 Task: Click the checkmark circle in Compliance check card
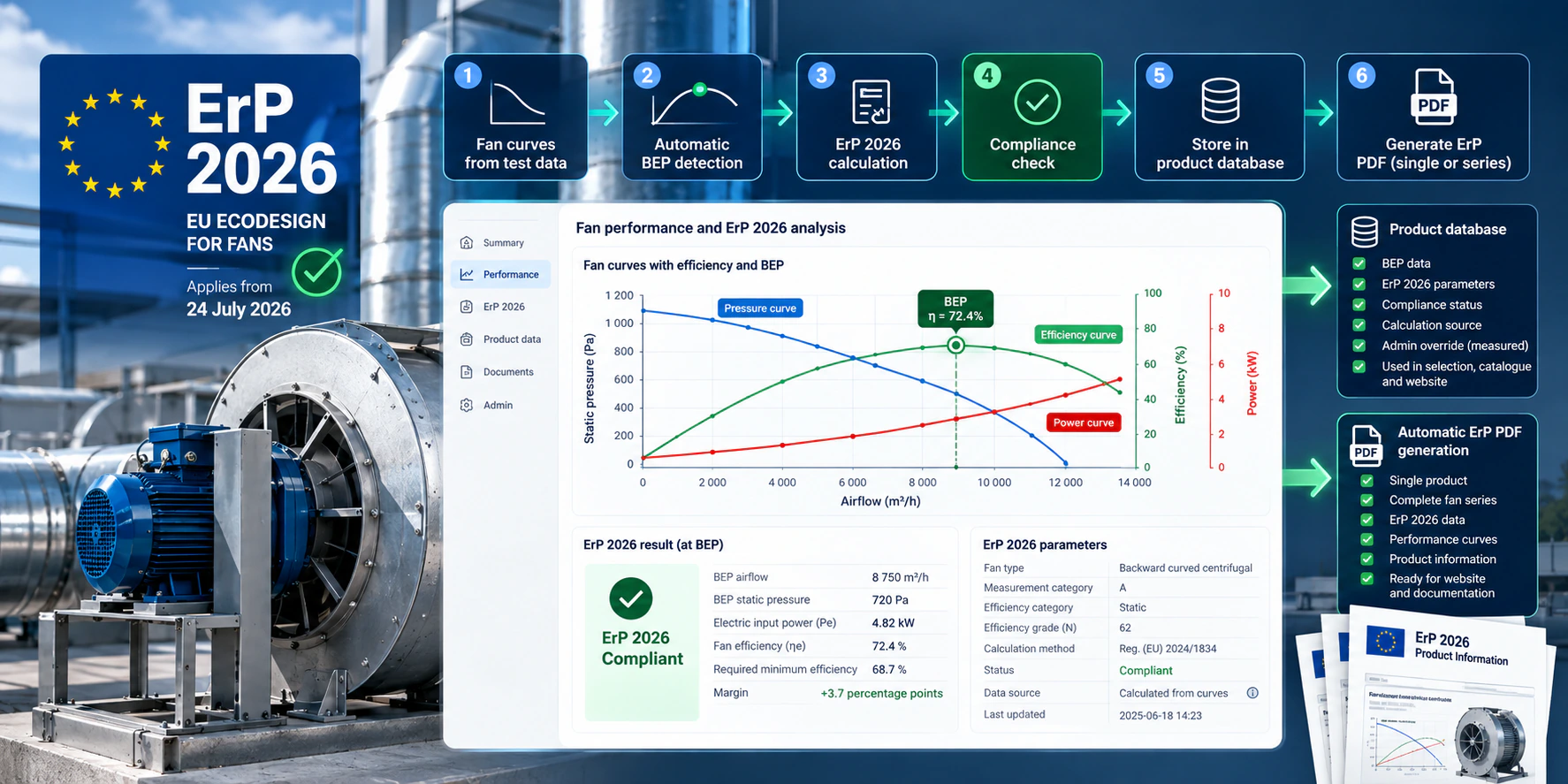click(x=1038, y=103)
